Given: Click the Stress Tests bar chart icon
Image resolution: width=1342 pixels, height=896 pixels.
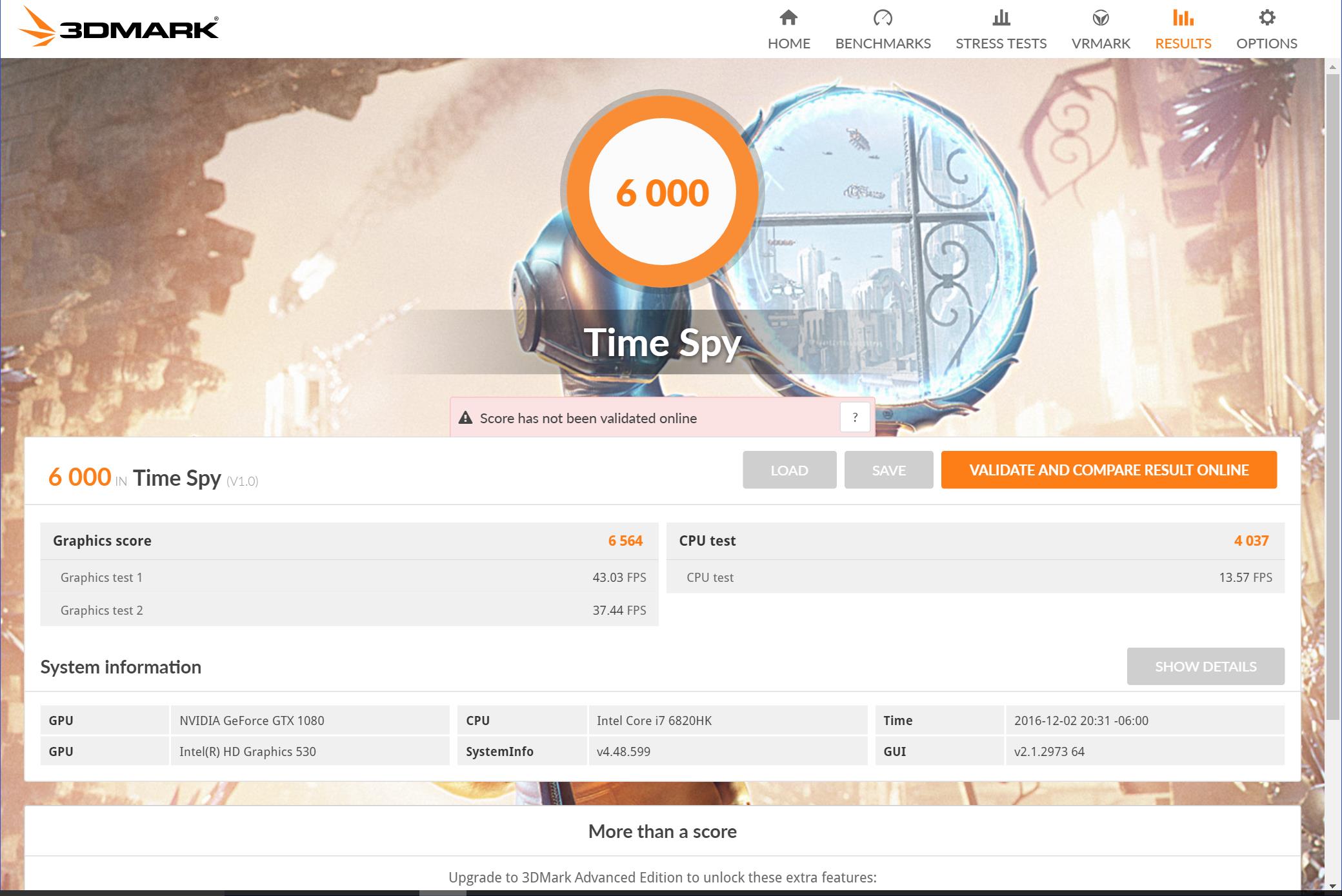Looking at the screenshot, I should [1001, 18].
